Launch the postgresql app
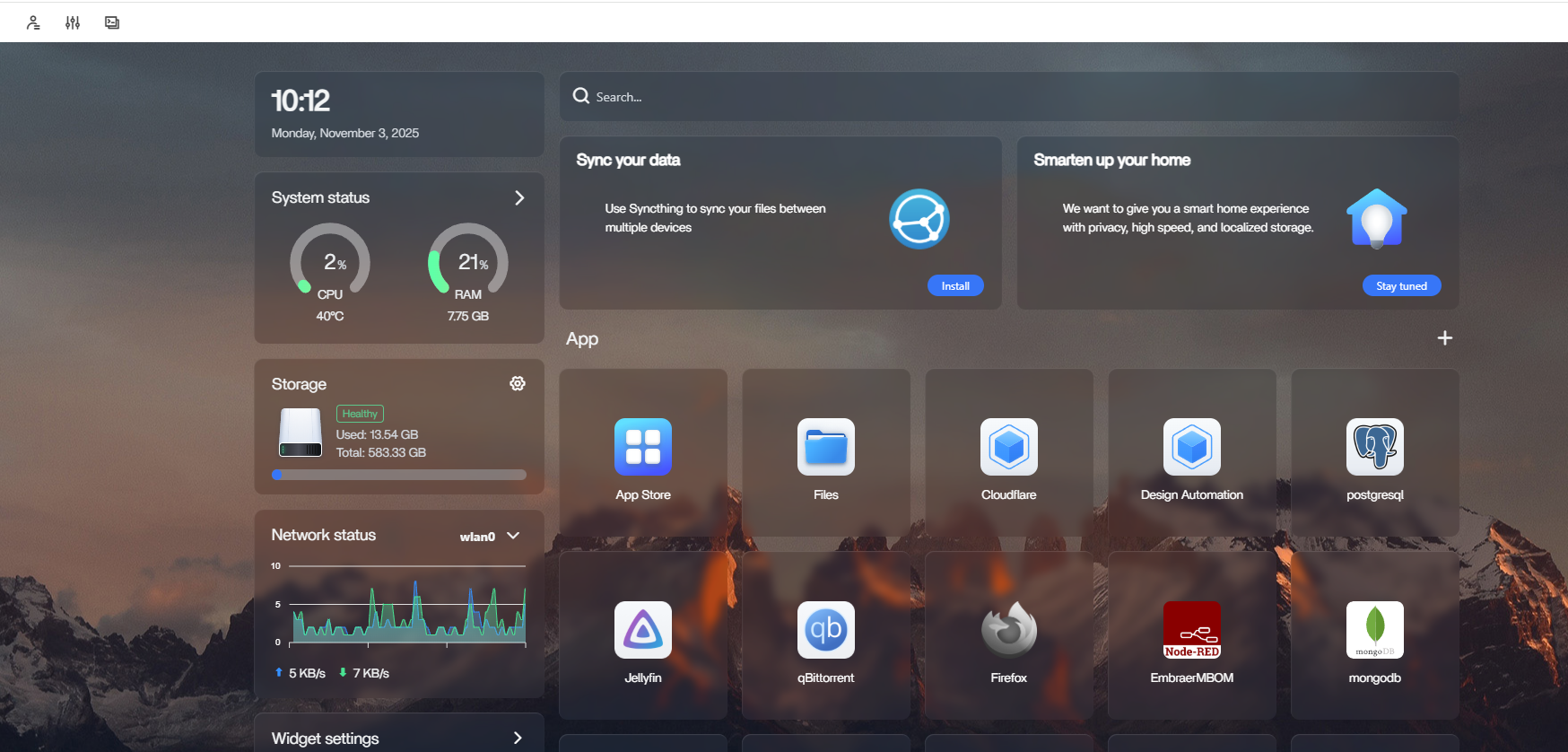Screen dimensions: 1568x752 [x=1374, y=447]
